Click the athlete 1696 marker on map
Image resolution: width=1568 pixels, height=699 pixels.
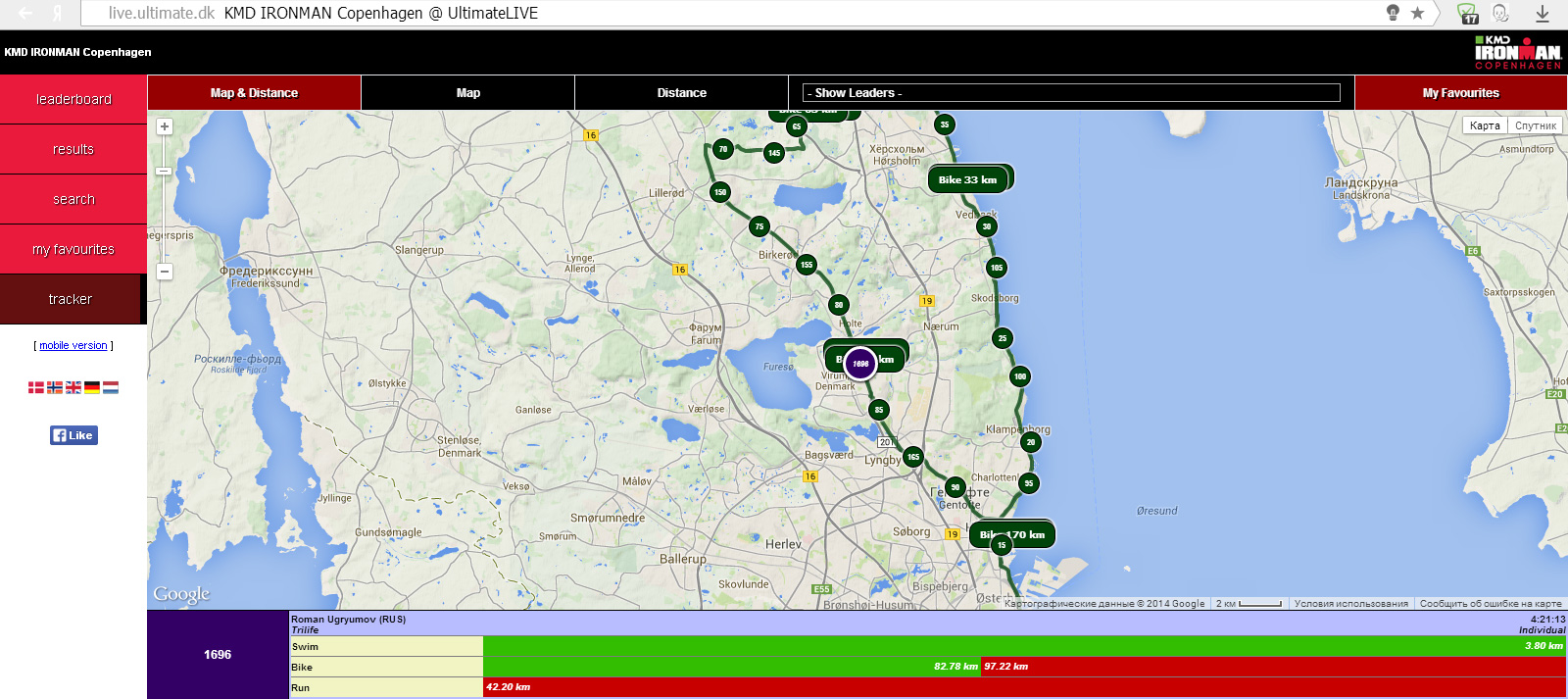point(860,364)
